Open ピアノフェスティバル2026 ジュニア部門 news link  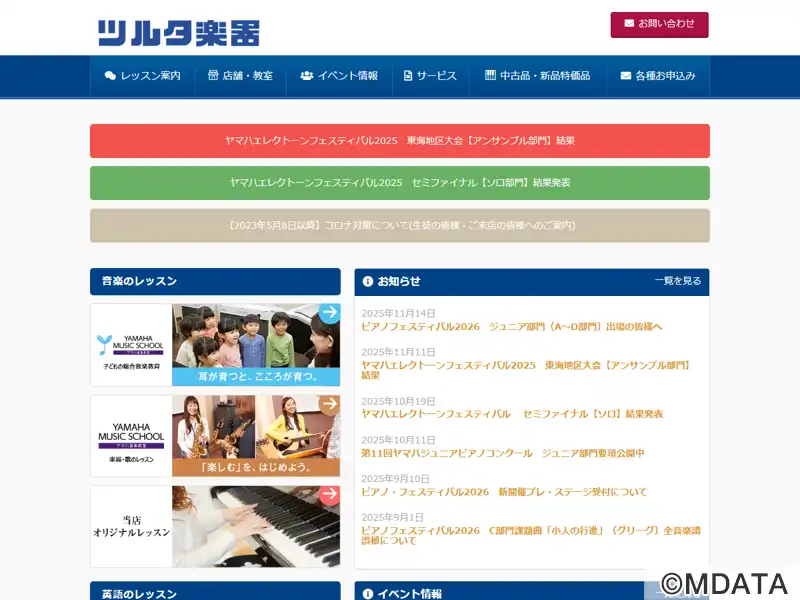(x=512, y=327)
